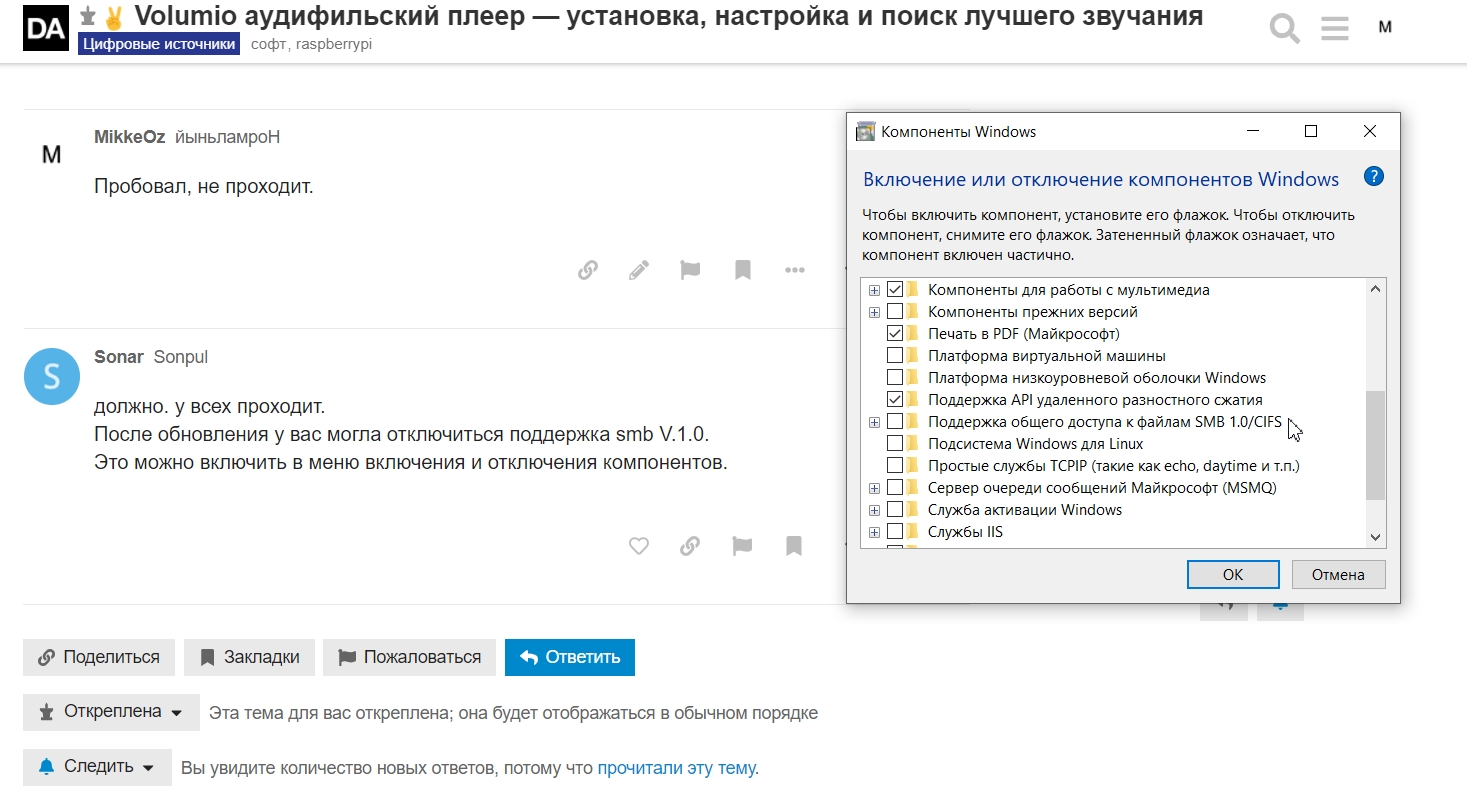Click the components list scrollbar thumb
The height and width of the screenshot is (809, 1467).
click(x=1375, y=445)
